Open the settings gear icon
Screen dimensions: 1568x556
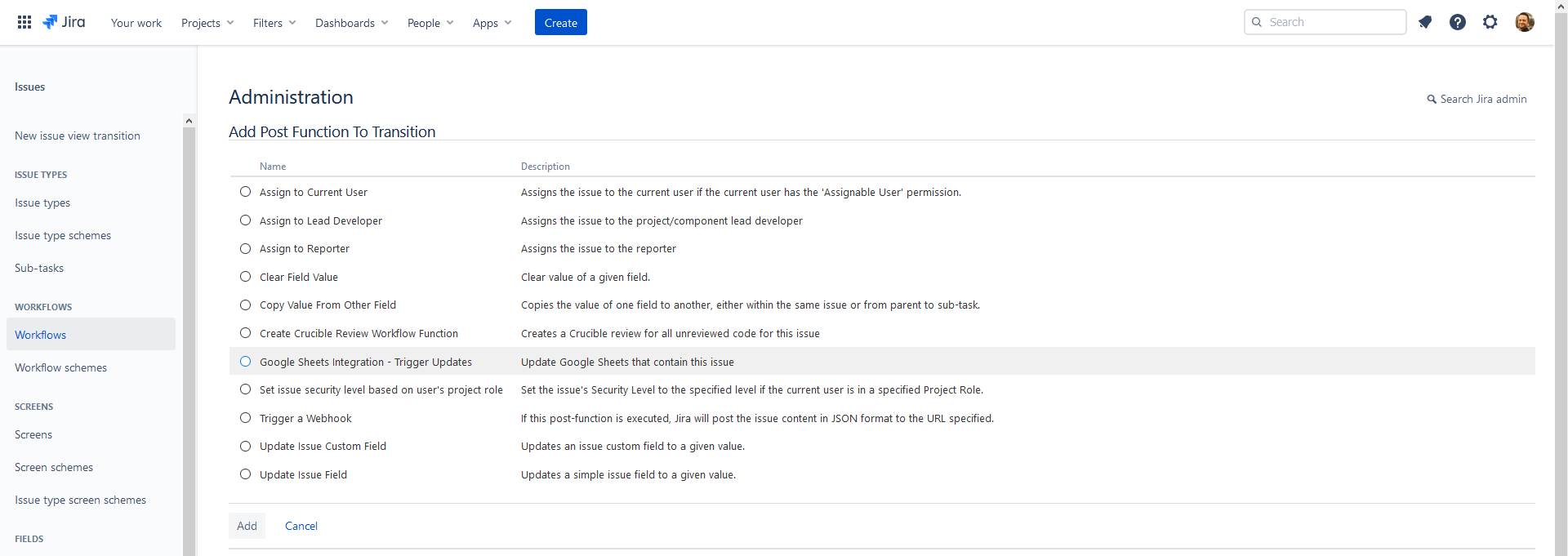(1490, 22)
